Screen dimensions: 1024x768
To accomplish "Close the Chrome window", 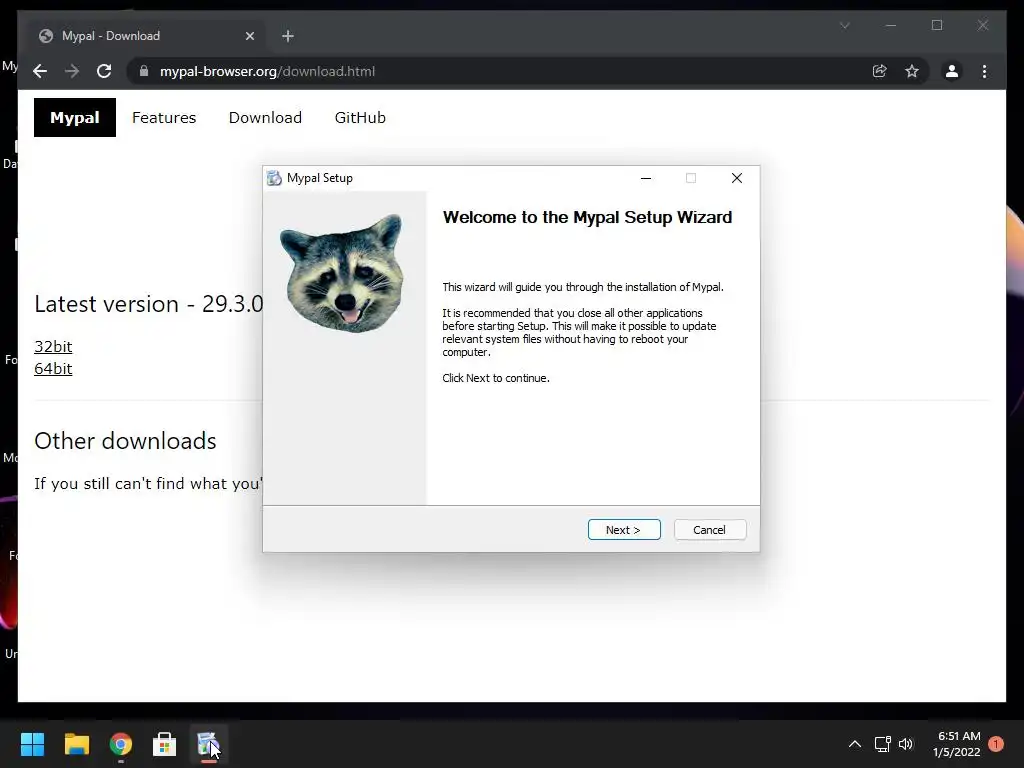I will [x=983, y=25].
